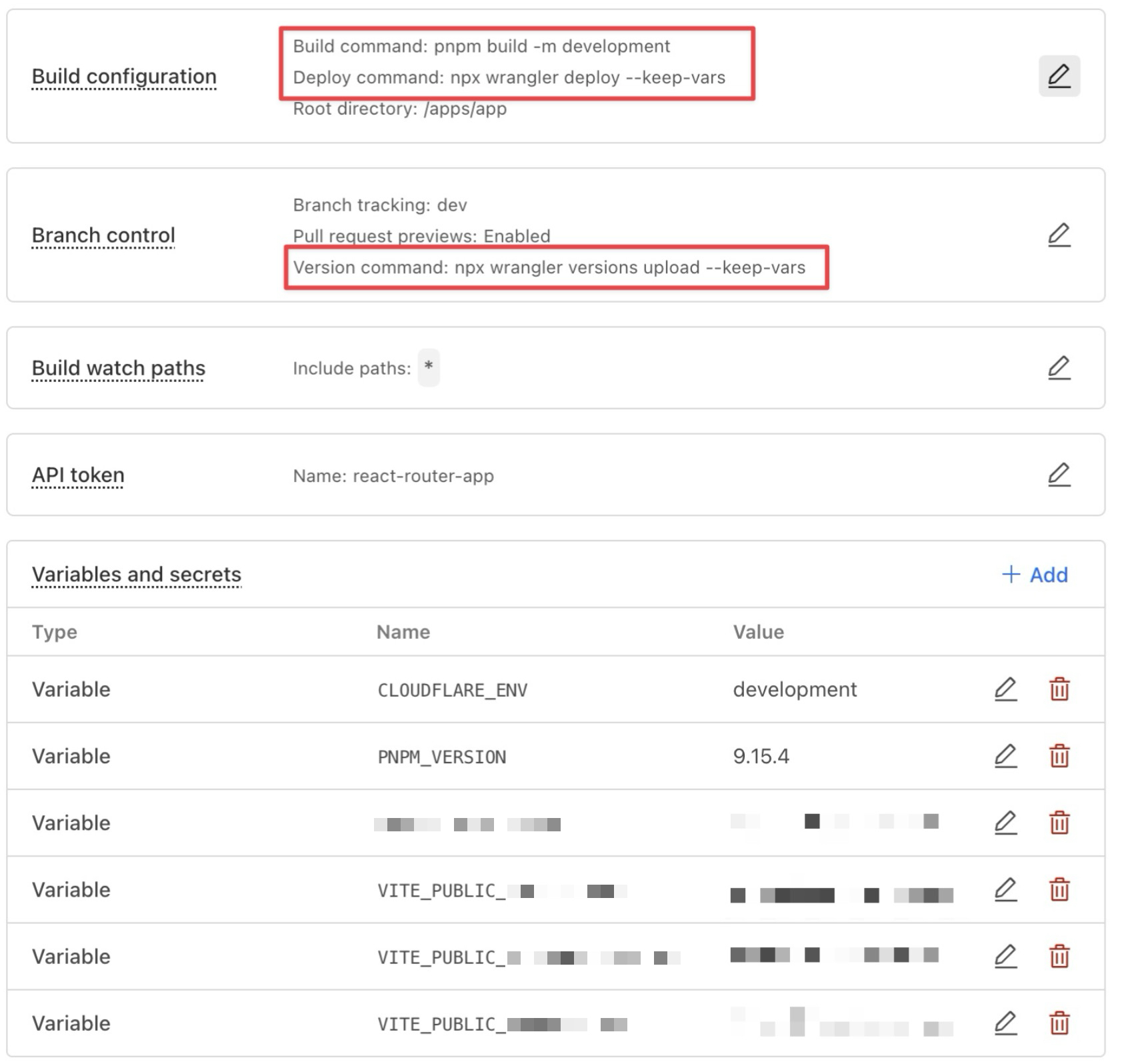Click the asterisk include path chip
This screenshot has width=1124, height=1064.
[x=429, y=367]
